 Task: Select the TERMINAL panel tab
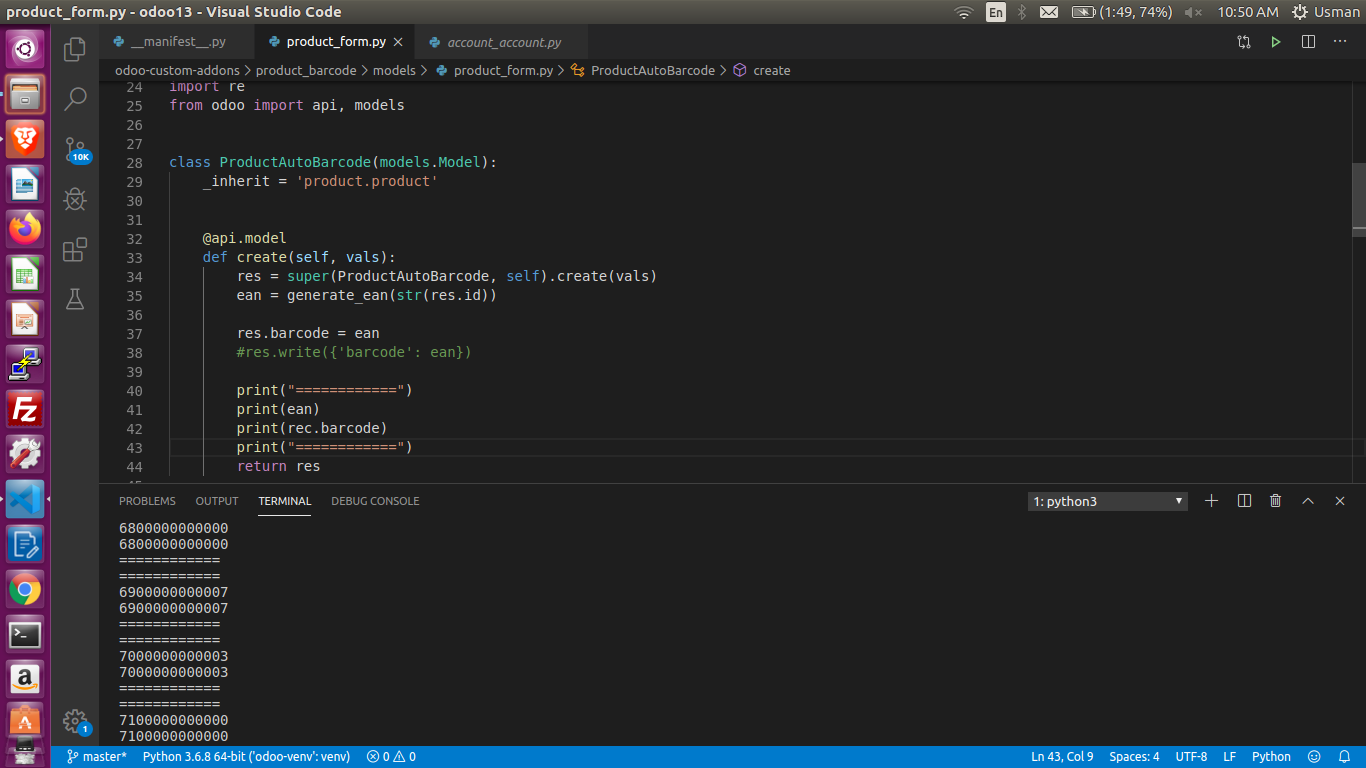(284, 501)
